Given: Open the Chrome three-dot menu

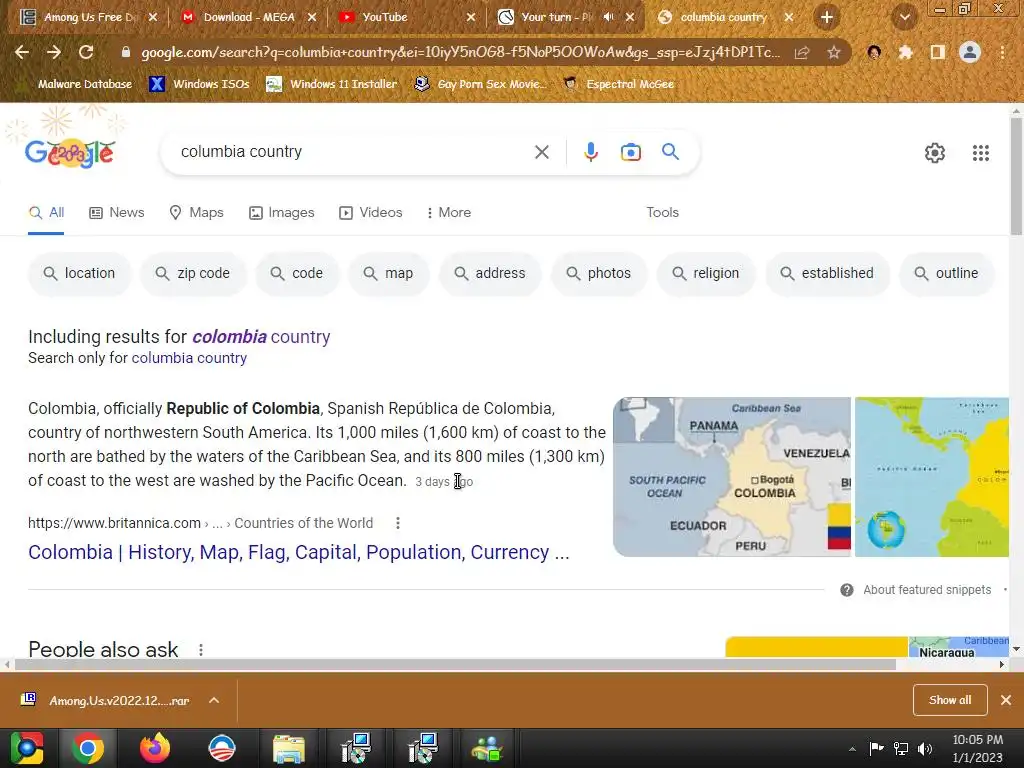Looking at the screenshot, I should point(1002,52).
